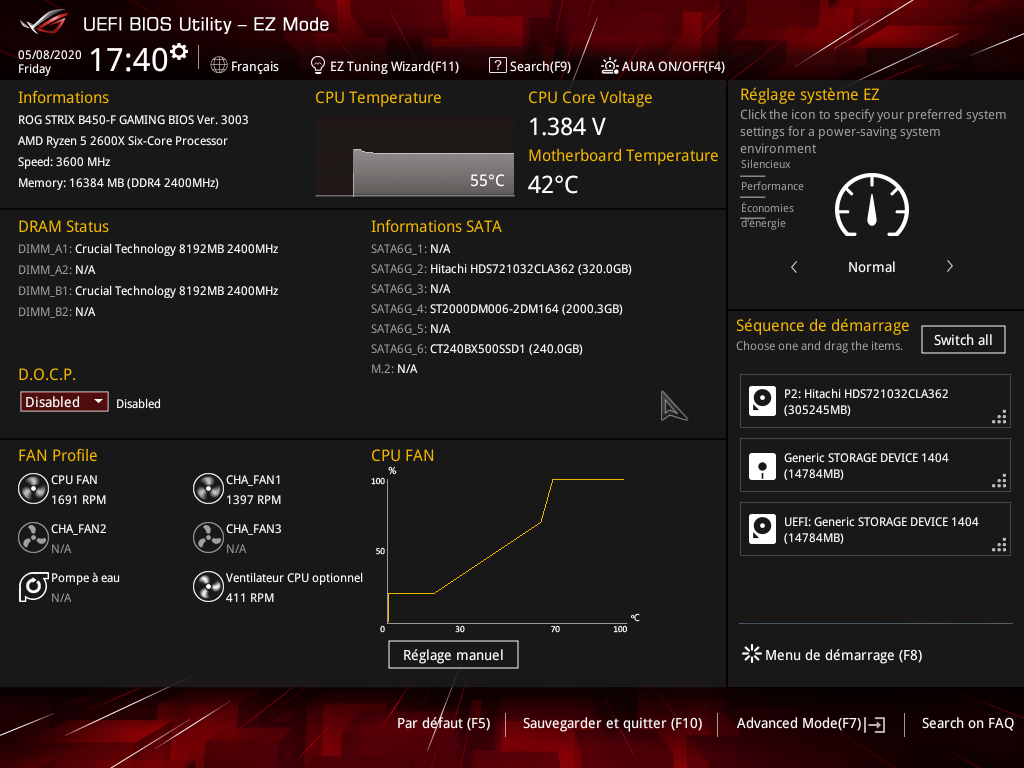
Task: Click the Pompe à eau pump icon
Action: [33, 586]
